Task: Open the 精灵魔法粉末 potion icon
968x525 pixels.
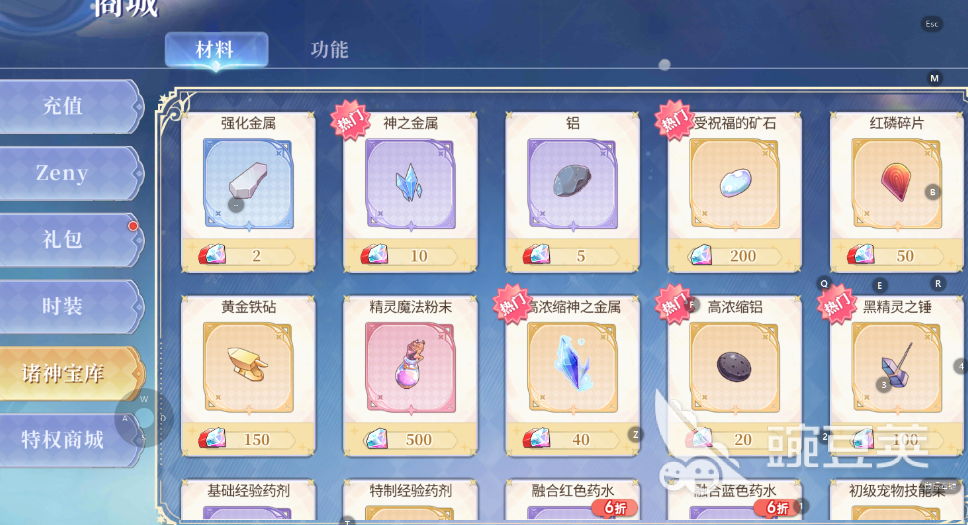Action: click(411, 368)
